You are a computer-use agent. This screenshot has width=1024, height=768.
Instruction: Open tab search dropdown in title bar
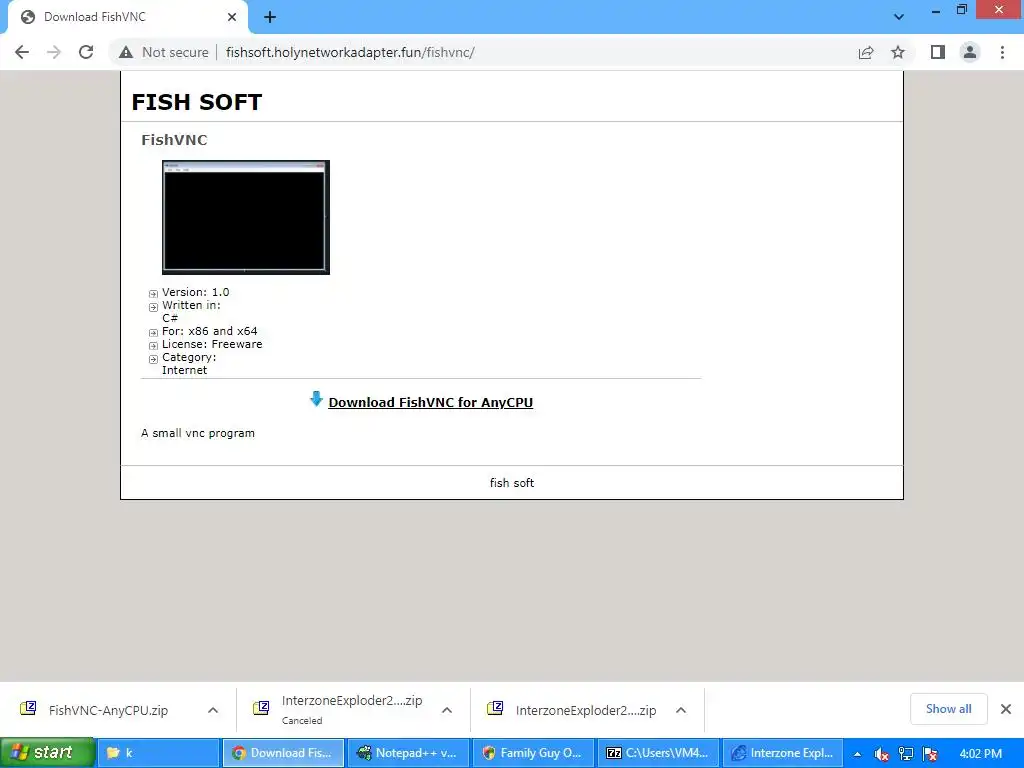899,17
